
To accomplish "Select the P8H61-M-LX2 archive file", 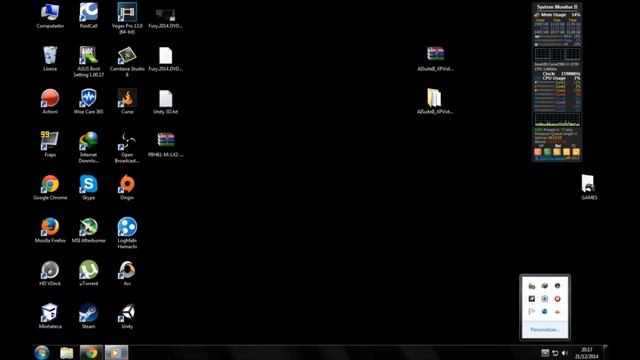I will coord(165,144).
